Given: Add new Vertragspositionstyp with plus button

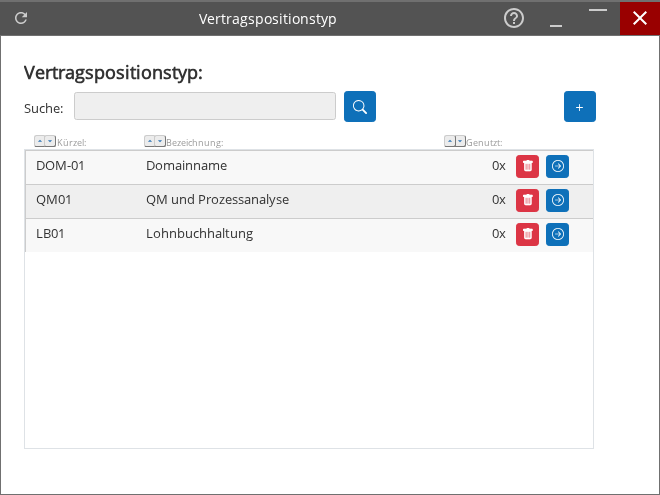Looking at the screenshot, I should coord(579,106).
